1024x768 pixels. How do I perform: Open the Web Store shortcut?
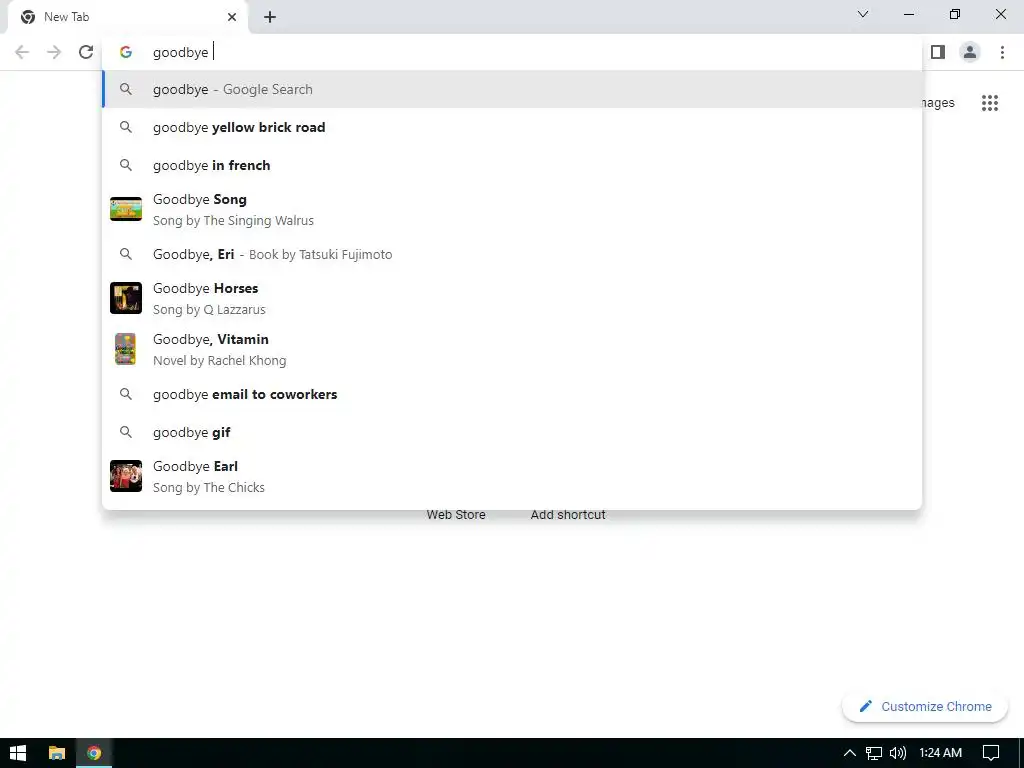tap(456, 515)
